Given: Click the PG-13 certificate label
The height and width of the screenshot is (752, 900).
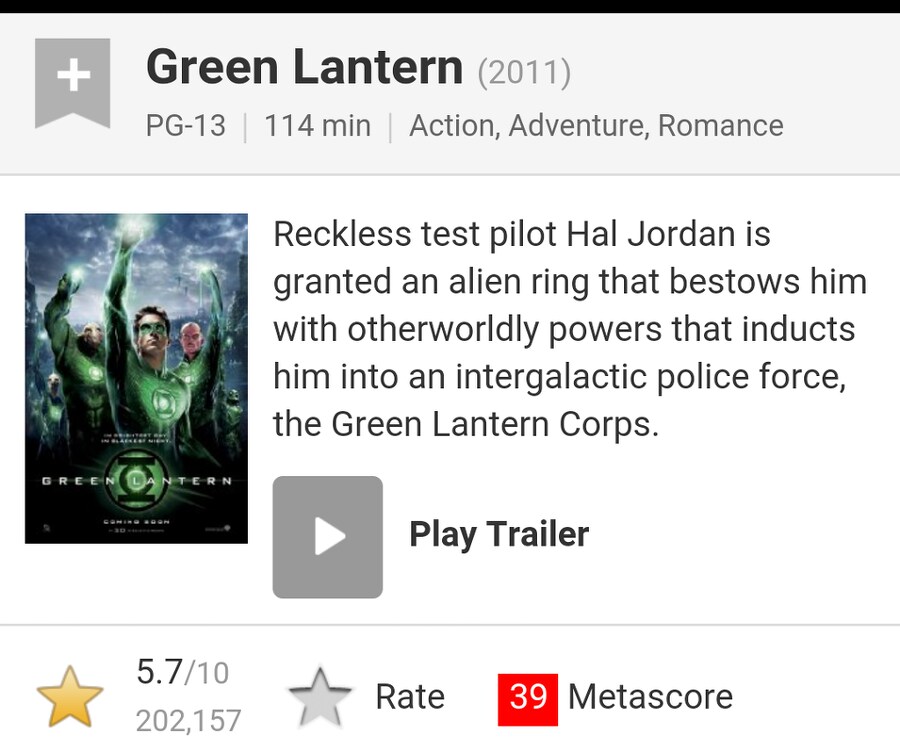Looking at the screenshot, I should tap(185, 126).
